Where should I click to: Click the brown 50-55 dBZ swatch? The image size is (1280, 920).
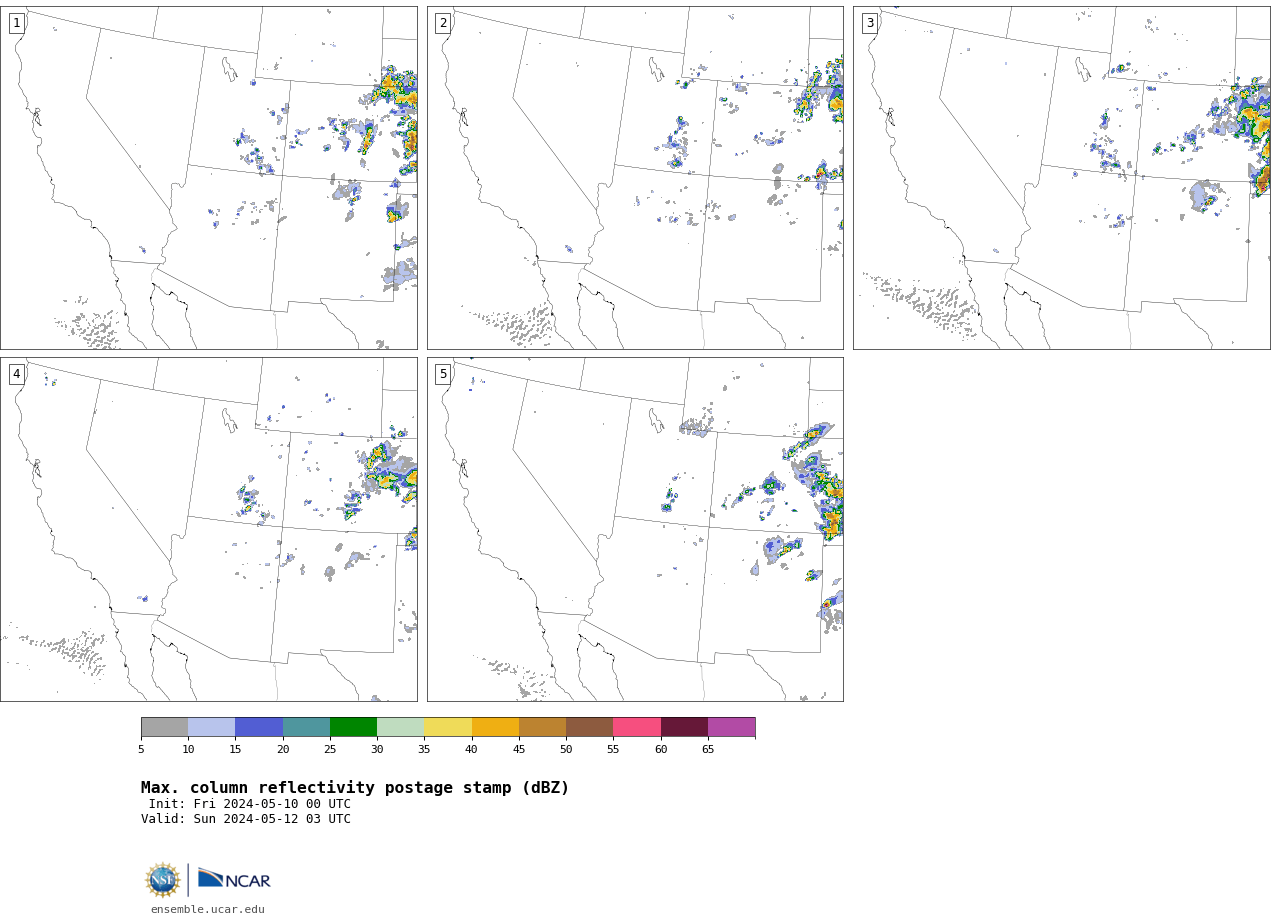pos(590,727)
